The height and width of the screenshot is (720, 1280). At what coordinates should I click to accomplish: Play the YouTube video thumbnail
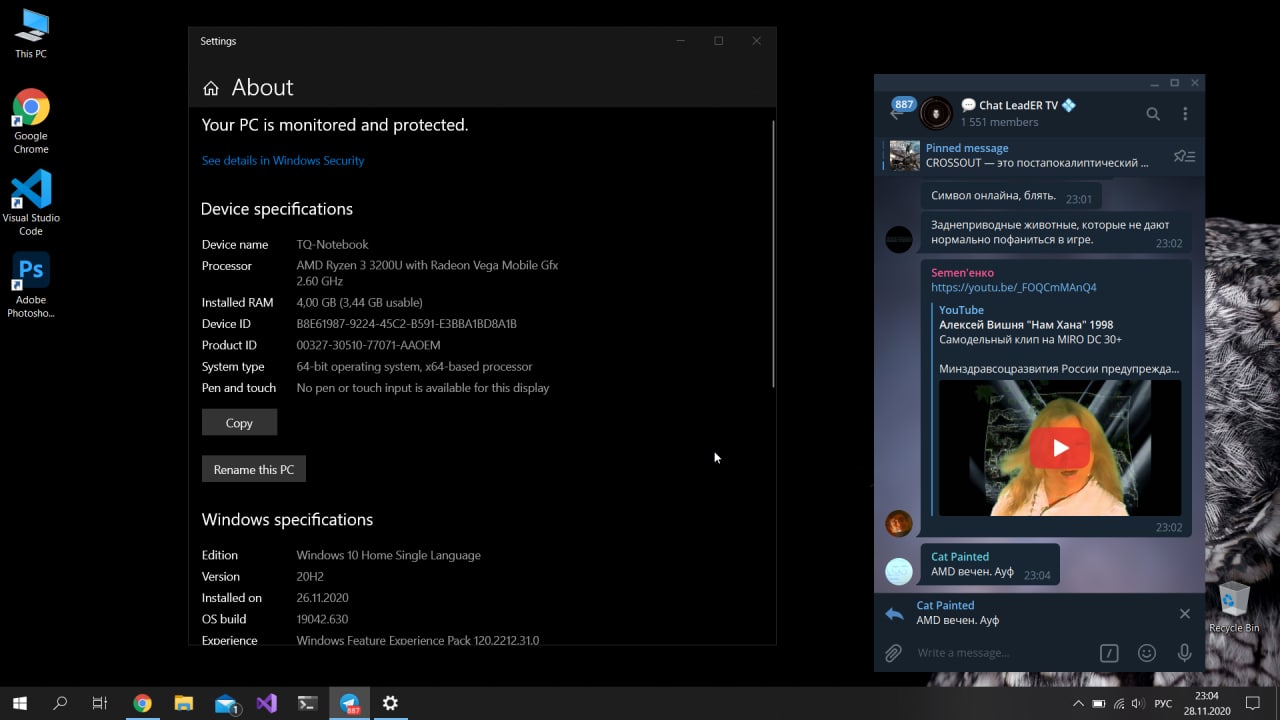[1060, 447]
